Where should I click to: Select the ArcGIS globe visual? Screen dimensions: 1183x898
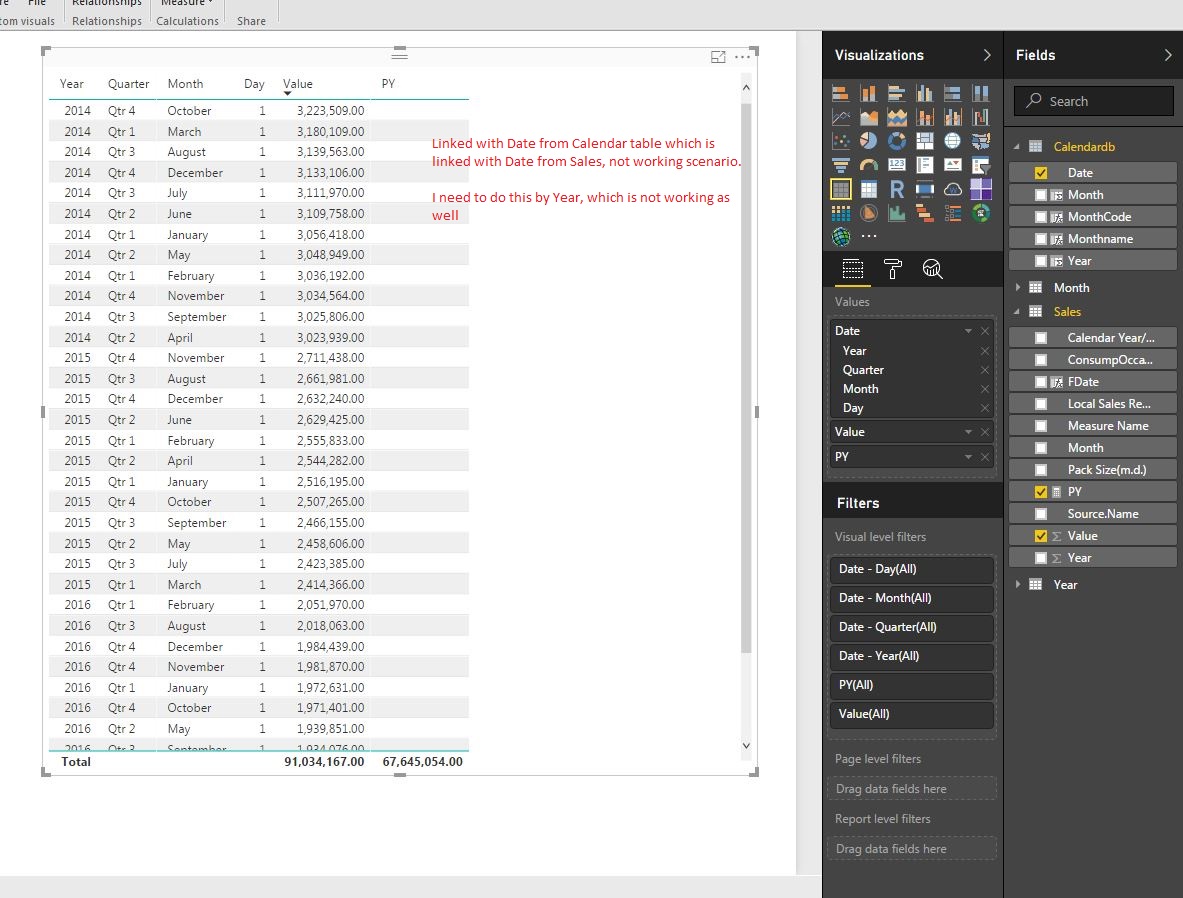[x=840, y=237]
